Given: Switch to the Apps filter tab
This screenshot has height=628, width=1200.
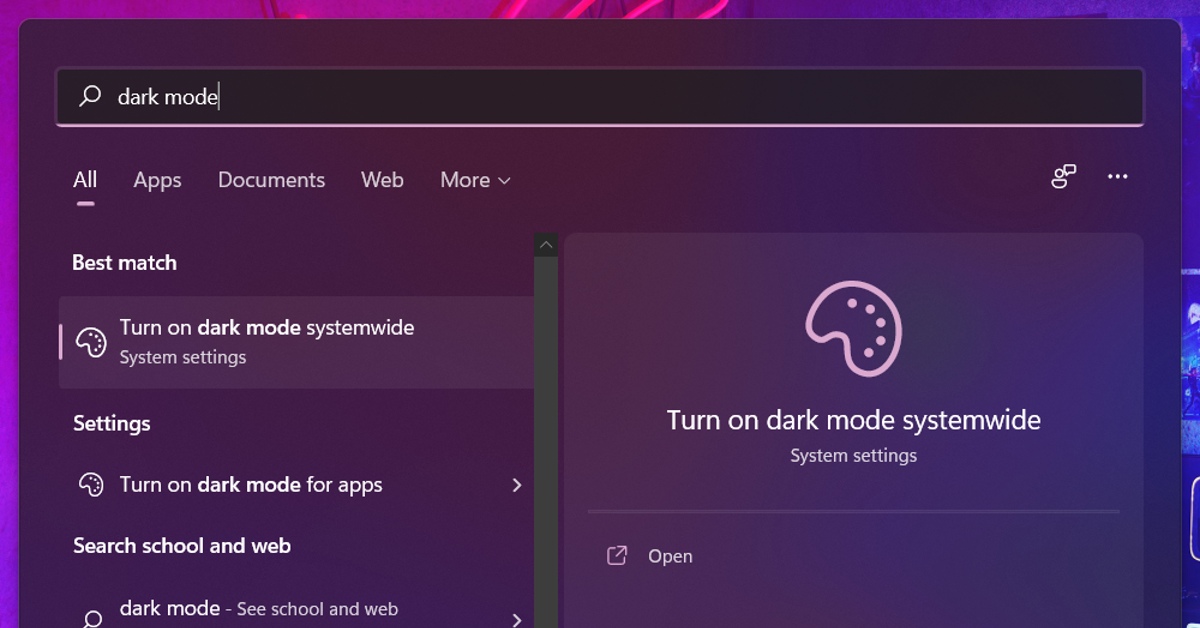Looking at the screenshot, I should [x=156, y=180].
